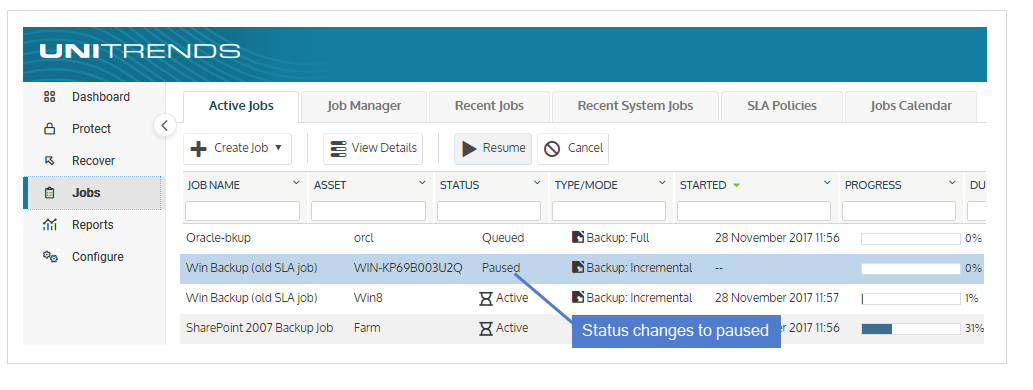
Task: Click the Jobs clipboard icon
Action: tap(49, 193)
